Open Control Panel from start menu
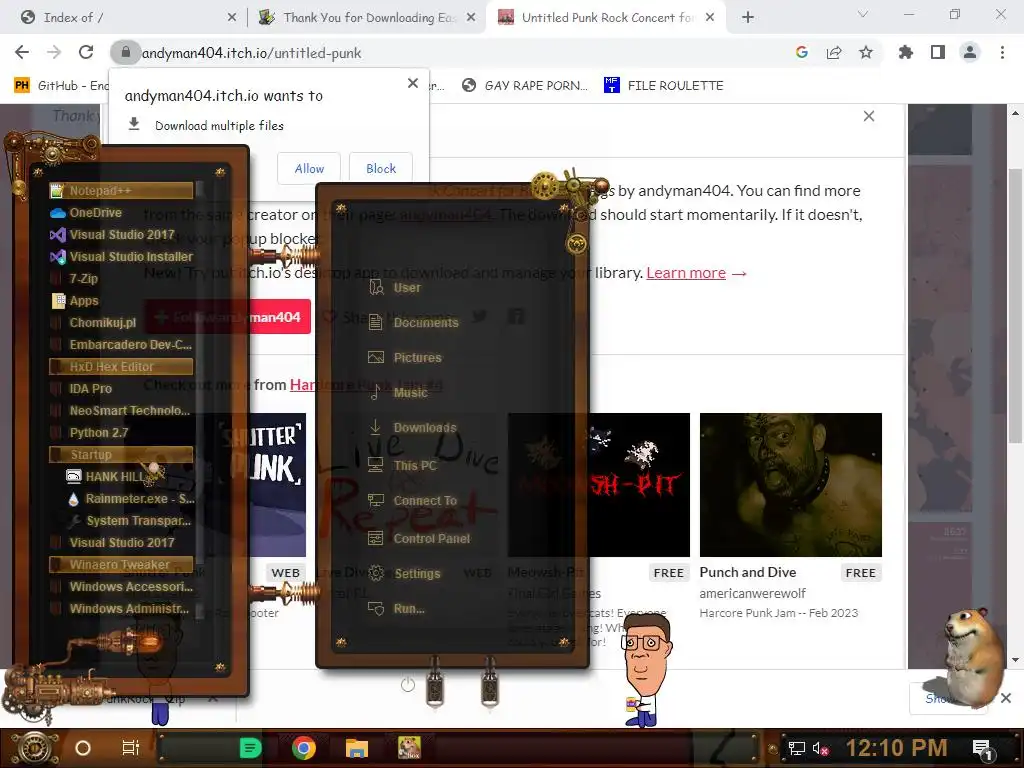This screenshot has width=1024, height=768. (x=419, y=539)
